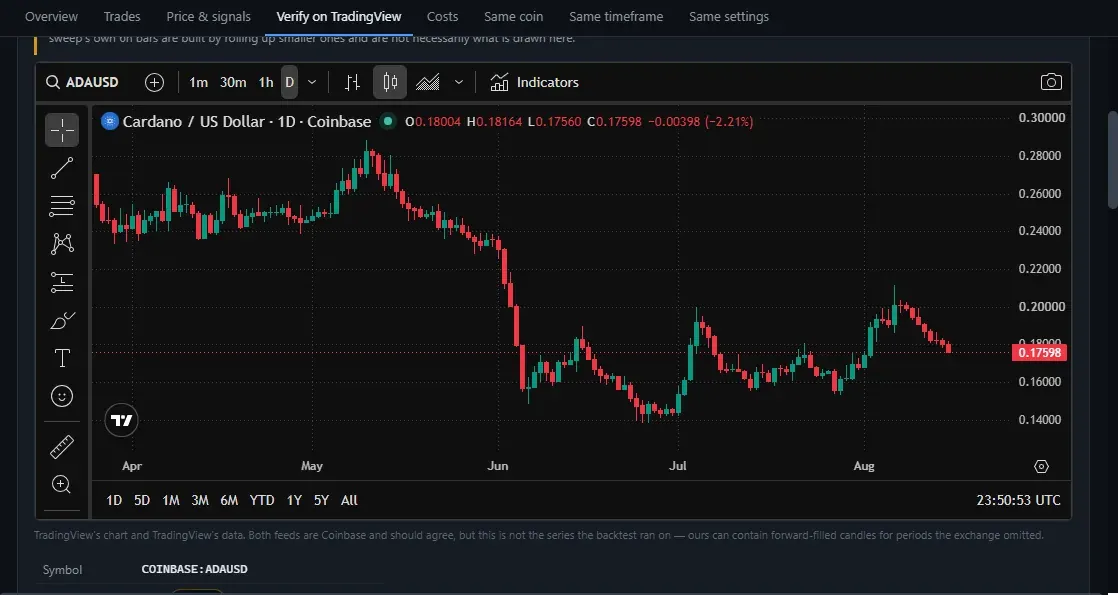1118x595 pixels.
Task: Set the date range to YTD
Action: pyautogui.click(x=262, y=500)
